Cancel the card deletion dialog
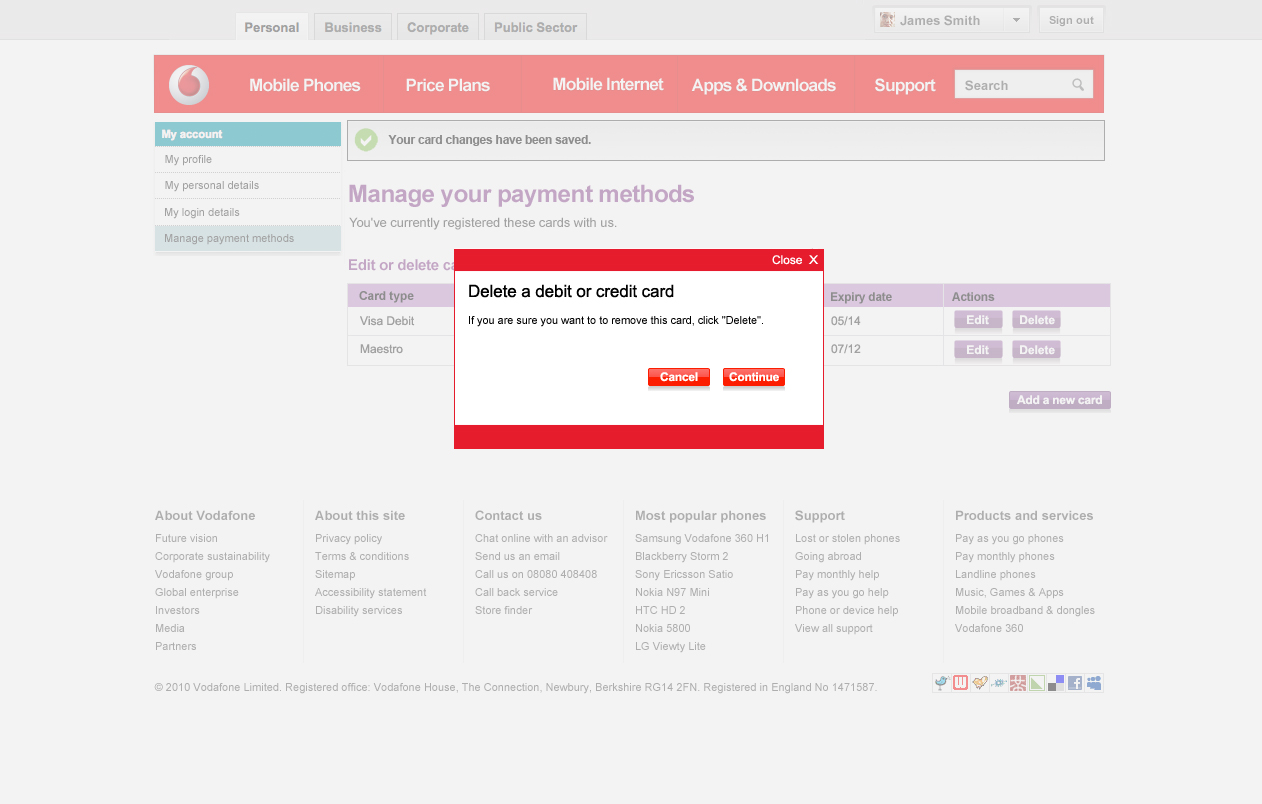 click(x=679, y=377)
